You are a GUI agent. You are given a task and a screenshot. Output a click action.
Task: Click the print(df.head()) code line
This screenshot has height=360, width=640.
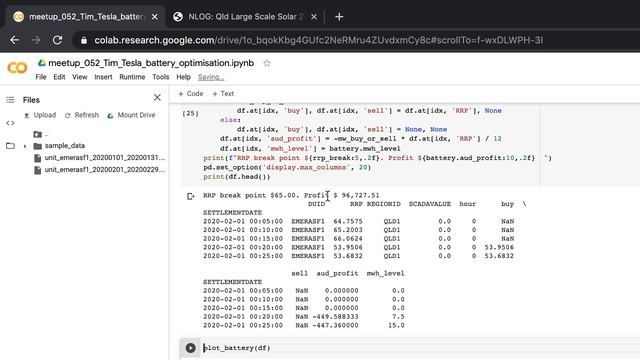pyautogui.click(x=237, y=176)
